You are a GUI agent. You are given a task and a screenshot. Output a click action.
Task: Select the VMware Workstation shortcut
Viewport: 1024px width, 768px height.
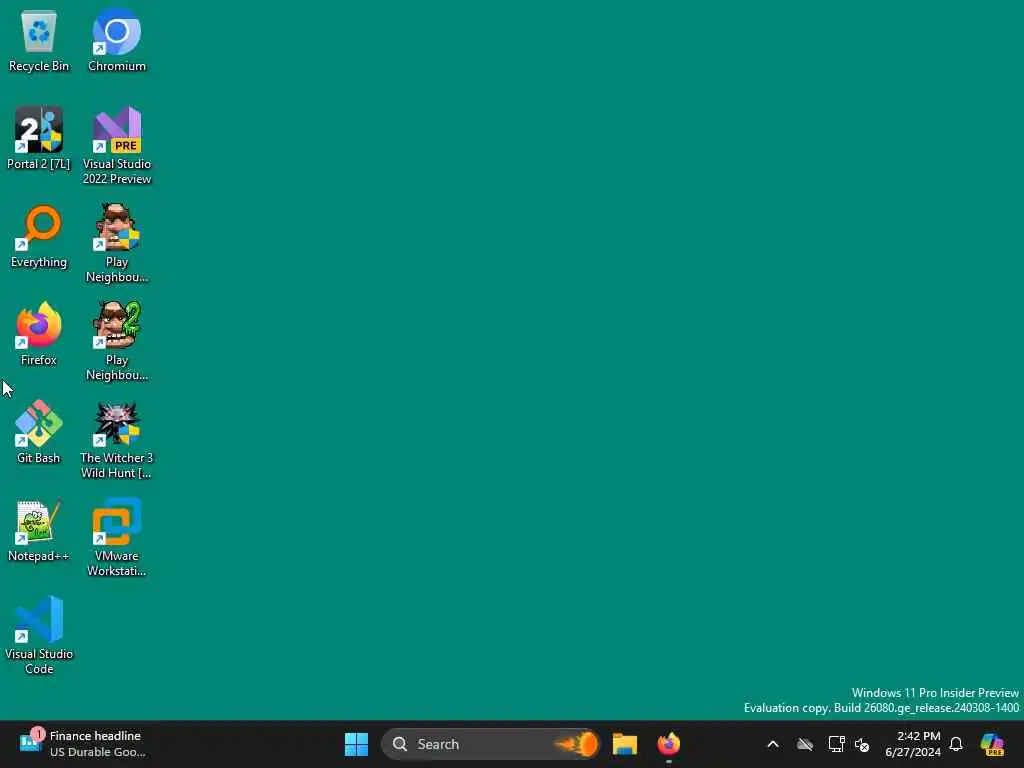tap(117, 537)
